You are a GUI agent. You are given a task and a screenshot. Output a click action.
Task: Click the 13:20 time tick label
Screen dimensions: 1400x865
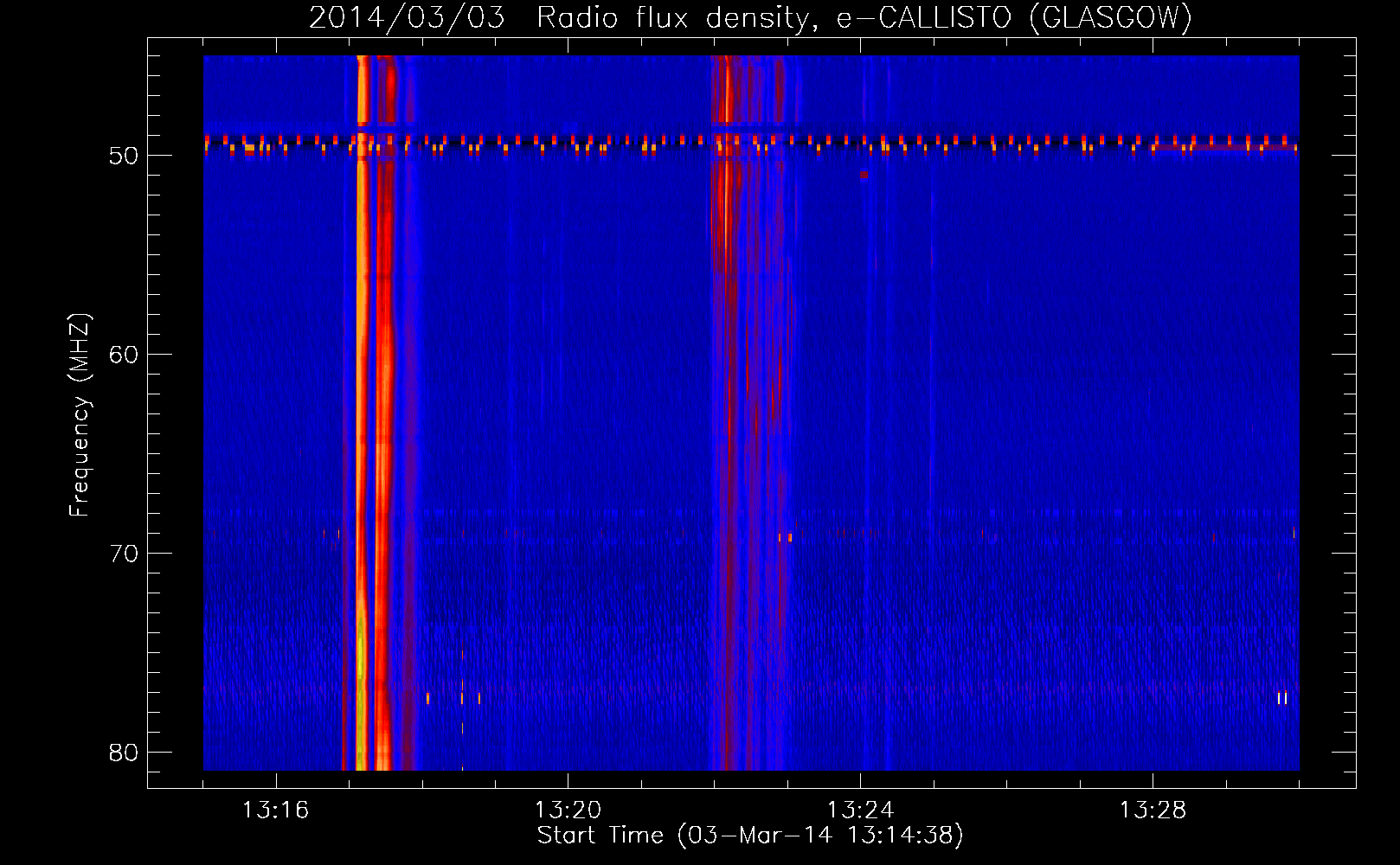[568, 811]
